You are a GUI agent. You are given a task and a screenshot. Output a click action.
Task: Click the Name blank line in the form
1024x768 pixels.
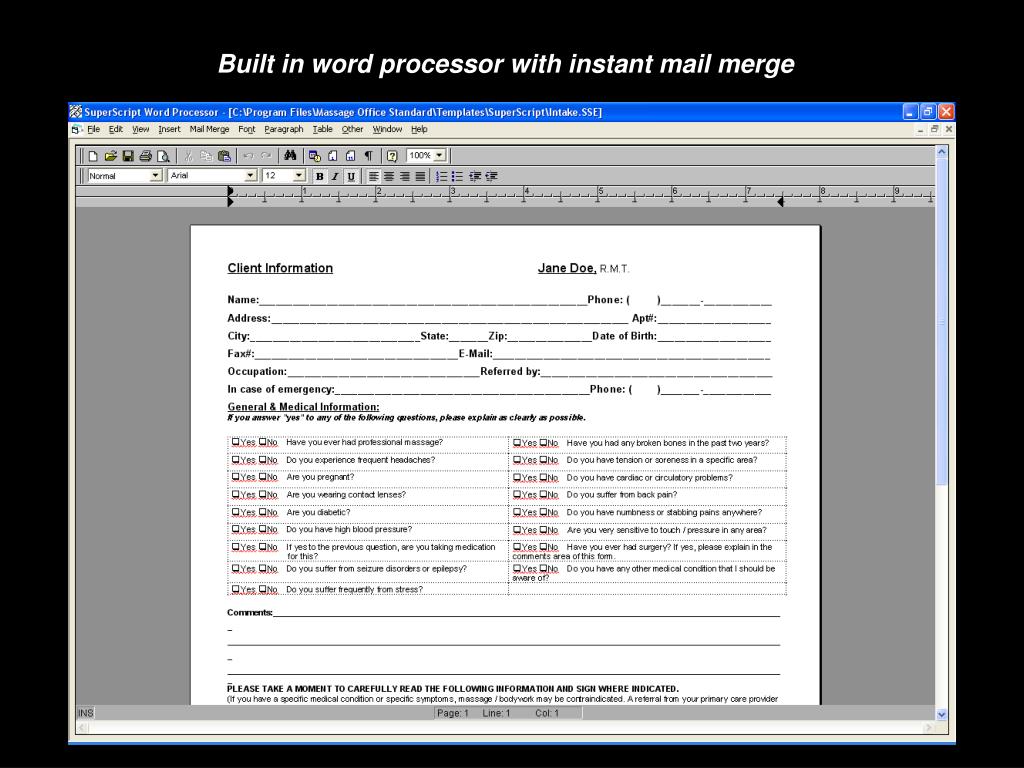point(423,302)
